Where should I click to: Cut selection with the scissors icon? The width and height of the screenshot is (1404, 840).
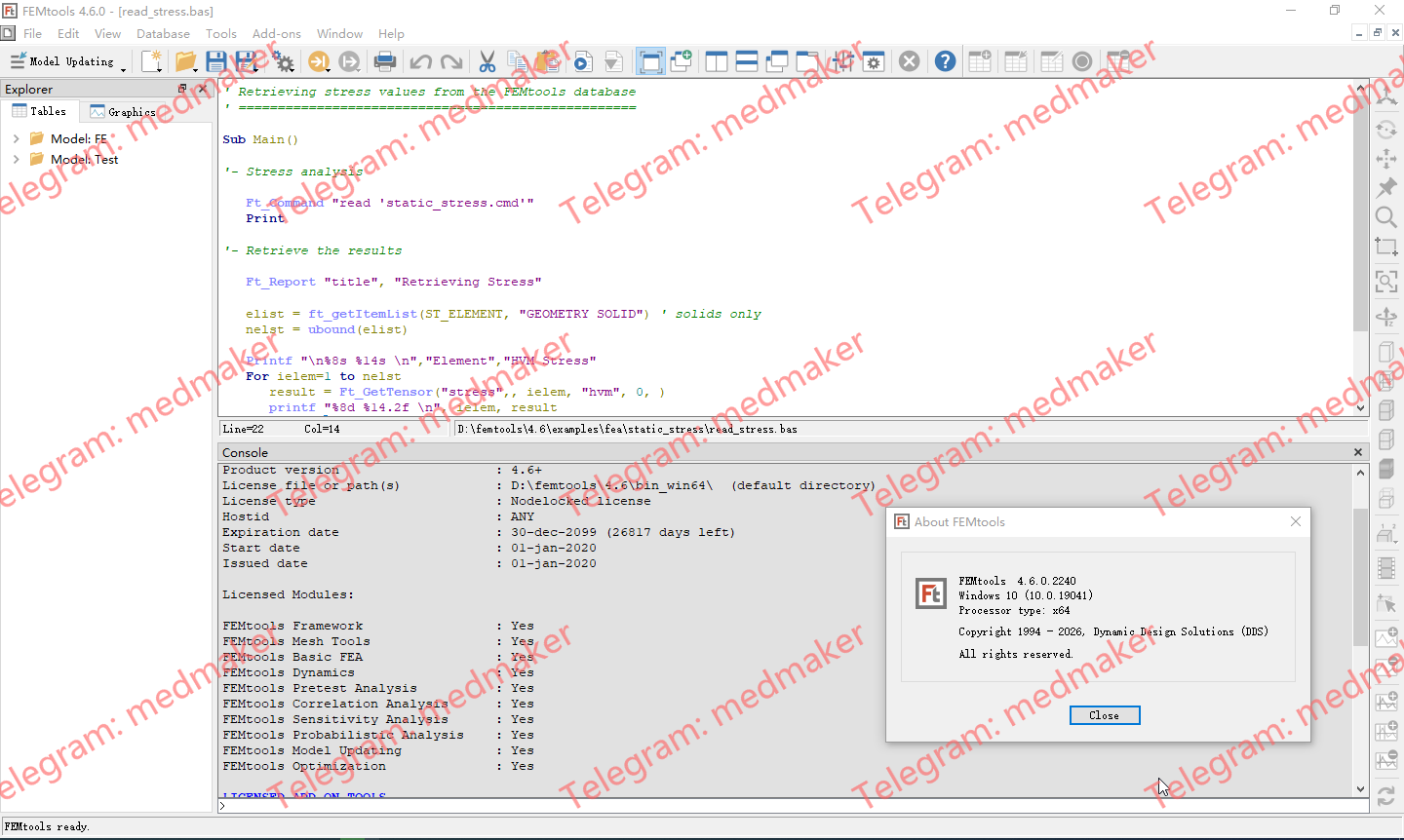click(x=487, y=61)
